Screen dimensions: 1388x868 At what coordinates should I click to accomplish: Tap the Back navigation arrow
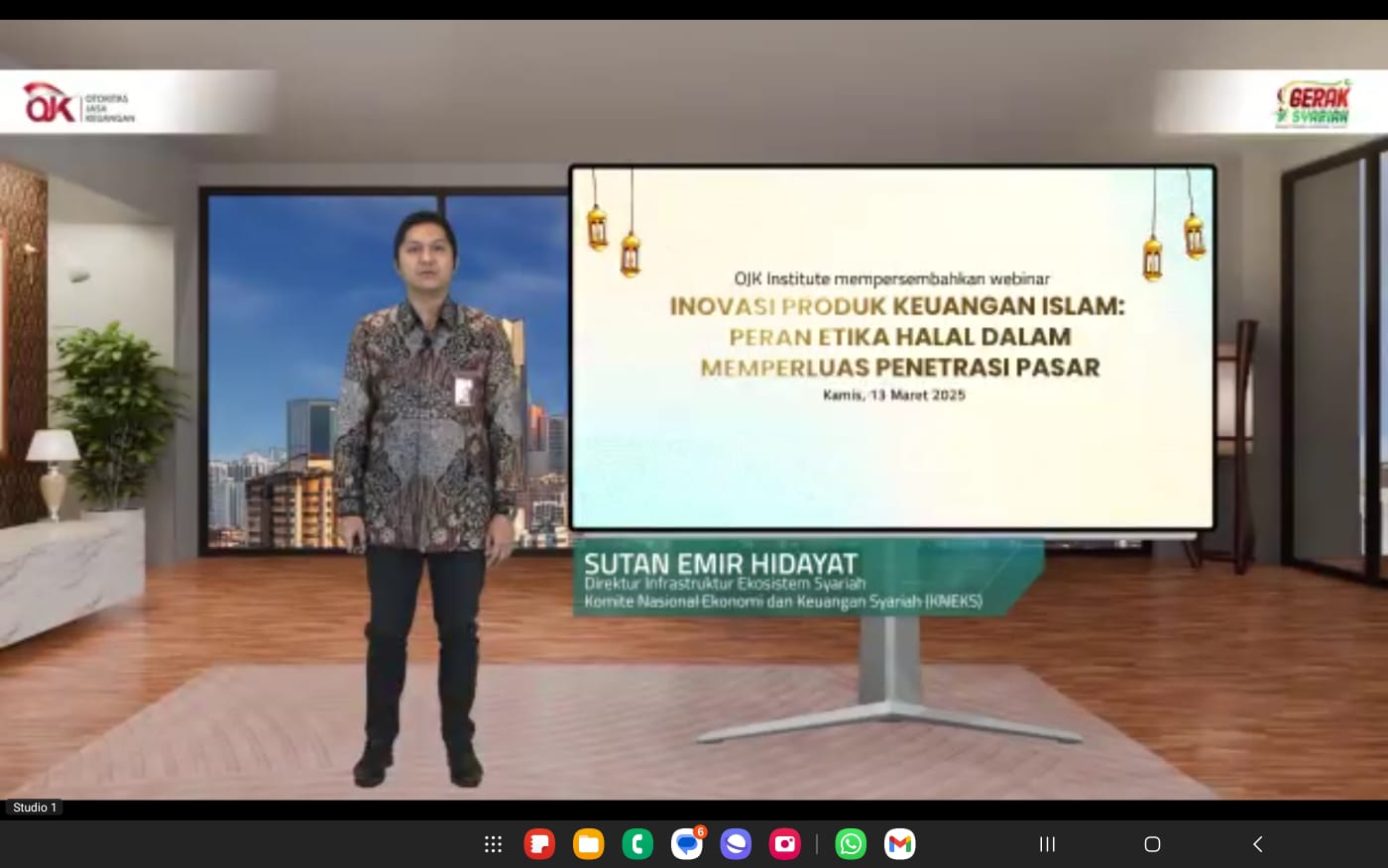point(1257,844)
